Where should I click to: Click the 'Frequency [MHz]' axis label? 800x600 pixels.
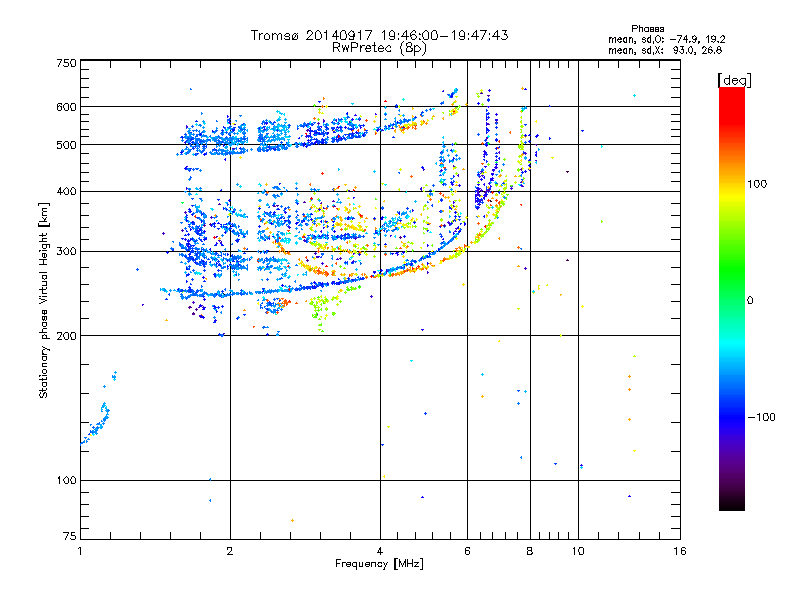click(x=379, y=564)
